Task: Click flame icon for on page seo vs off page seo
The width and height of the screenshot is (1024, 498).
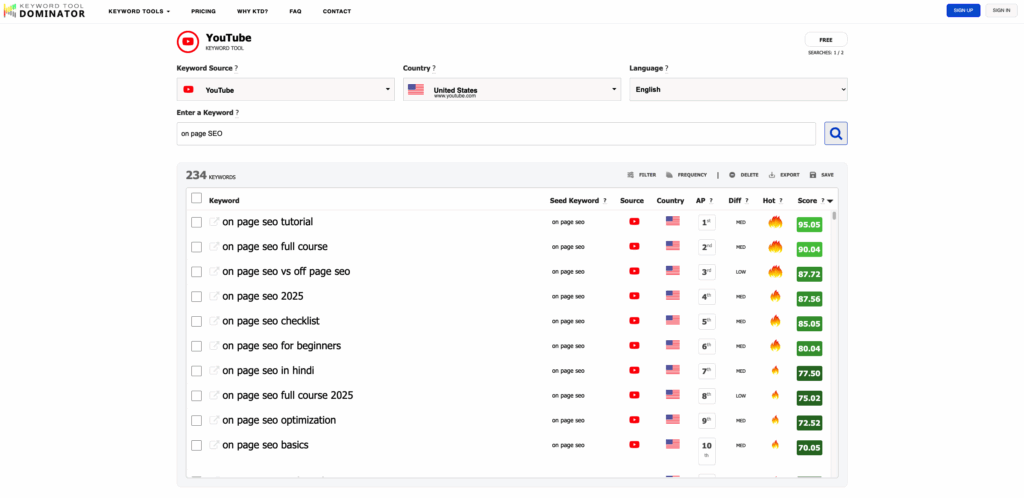Action: click(x=775, y=272)
